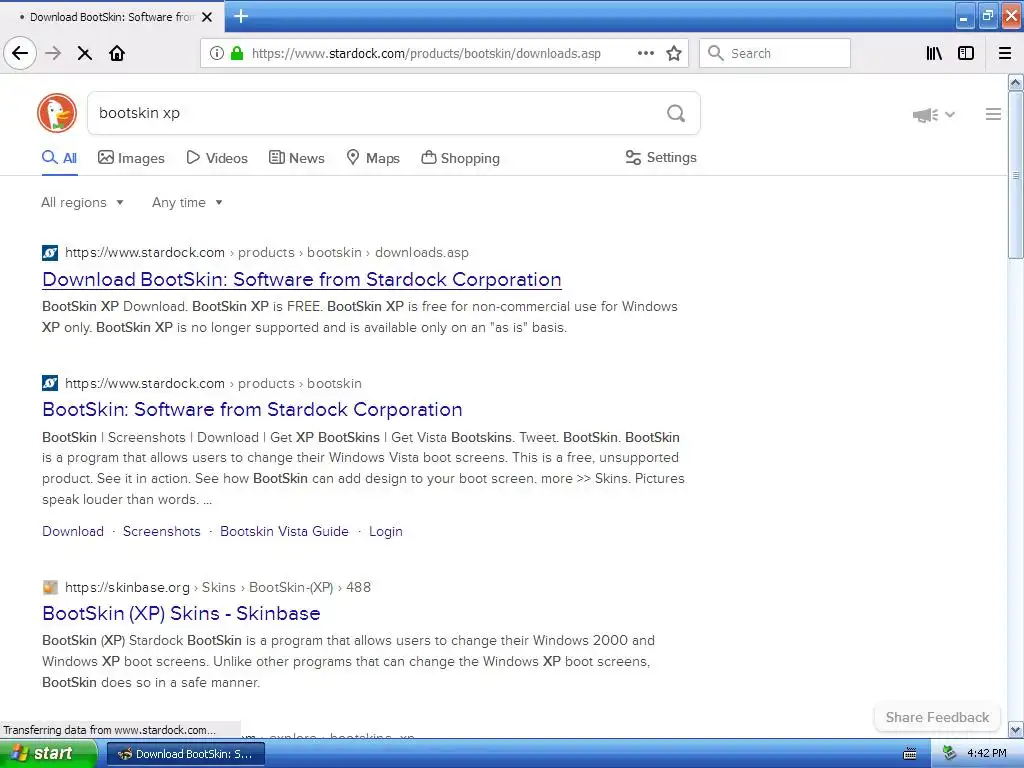
Task: Bookmark this page with the star icon
Action: click(x=674, y=53)
